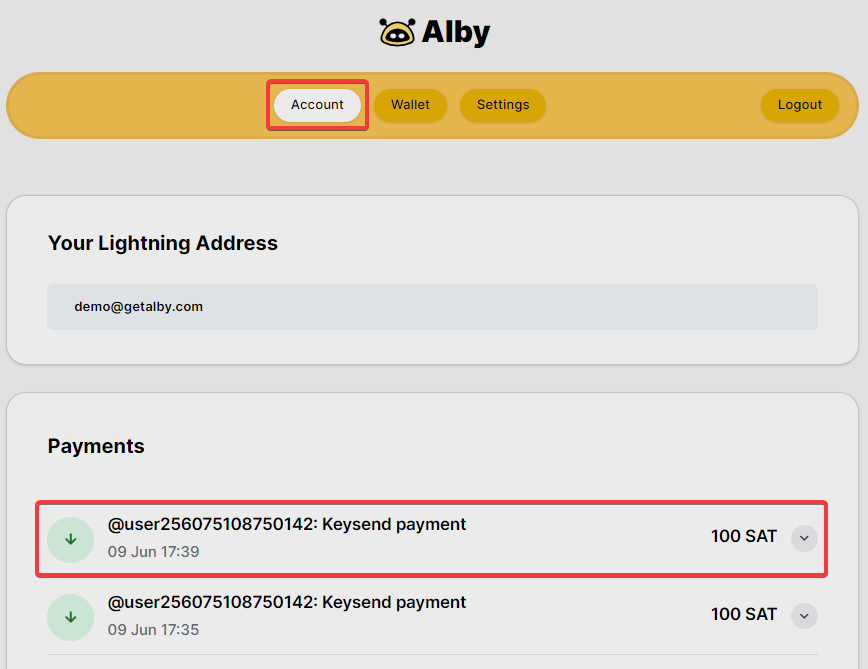The height and width of the screenshot is (669, 868).
Task: Click the 09 Jun 17:39 timestamp
Action: [153, 552]
